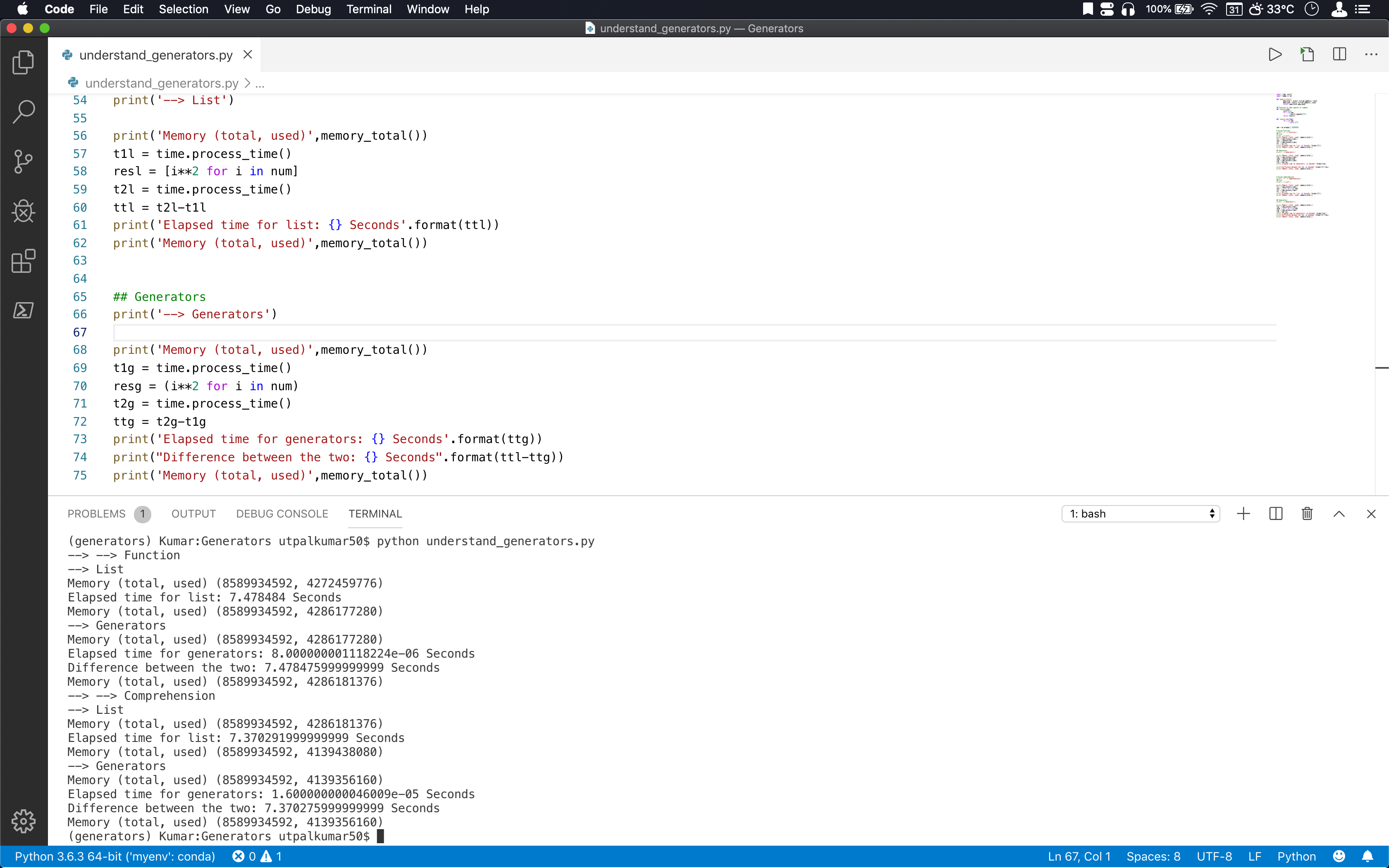Image resolution: width=1389 pixels, height=868 pixels.
Task: Open the Extensions view
Action: [x=23, y=261]
